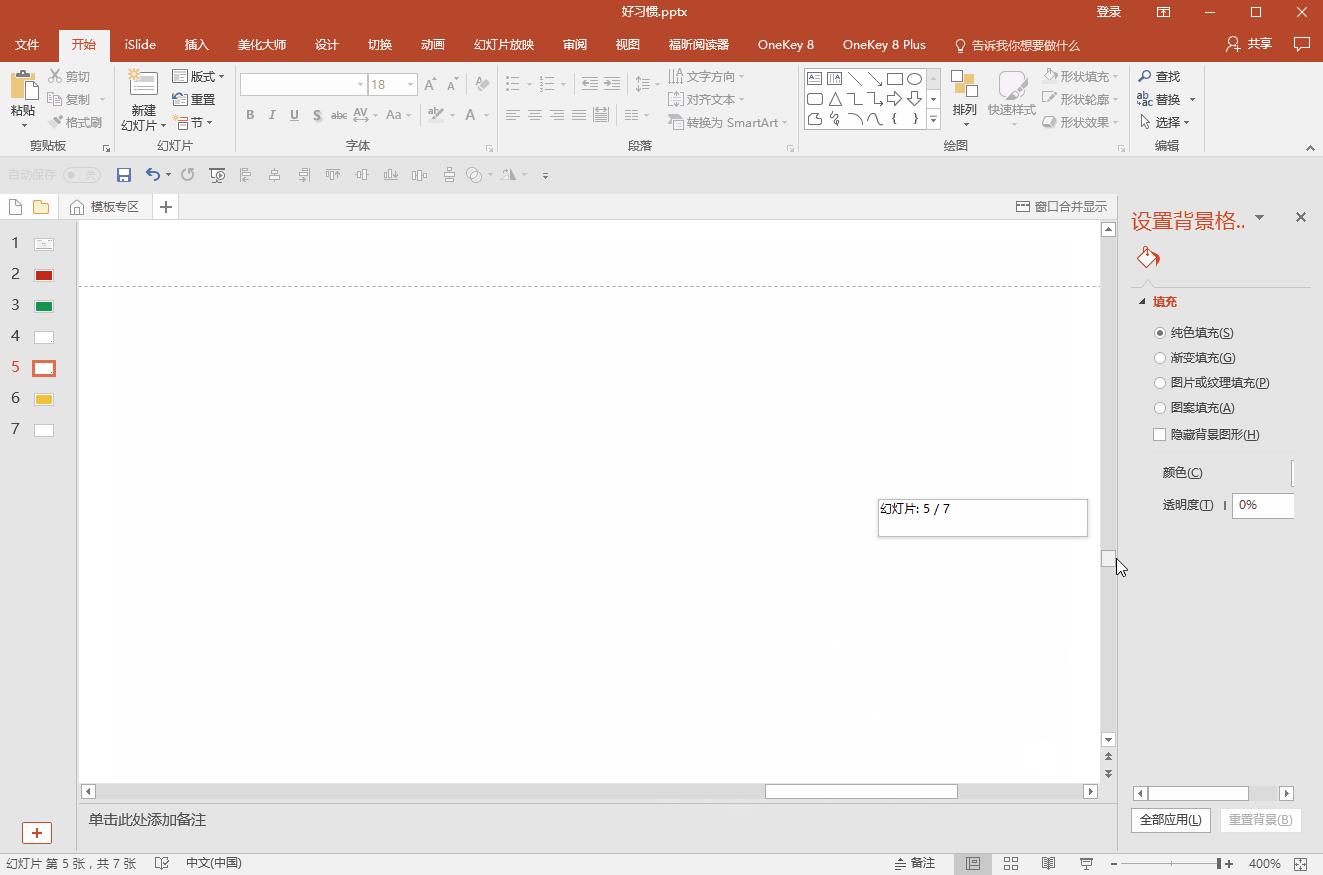Switch to Slide Sorter view icon
The height and width of the screenshot is (875, 1323).
[x=1011, y=863]
